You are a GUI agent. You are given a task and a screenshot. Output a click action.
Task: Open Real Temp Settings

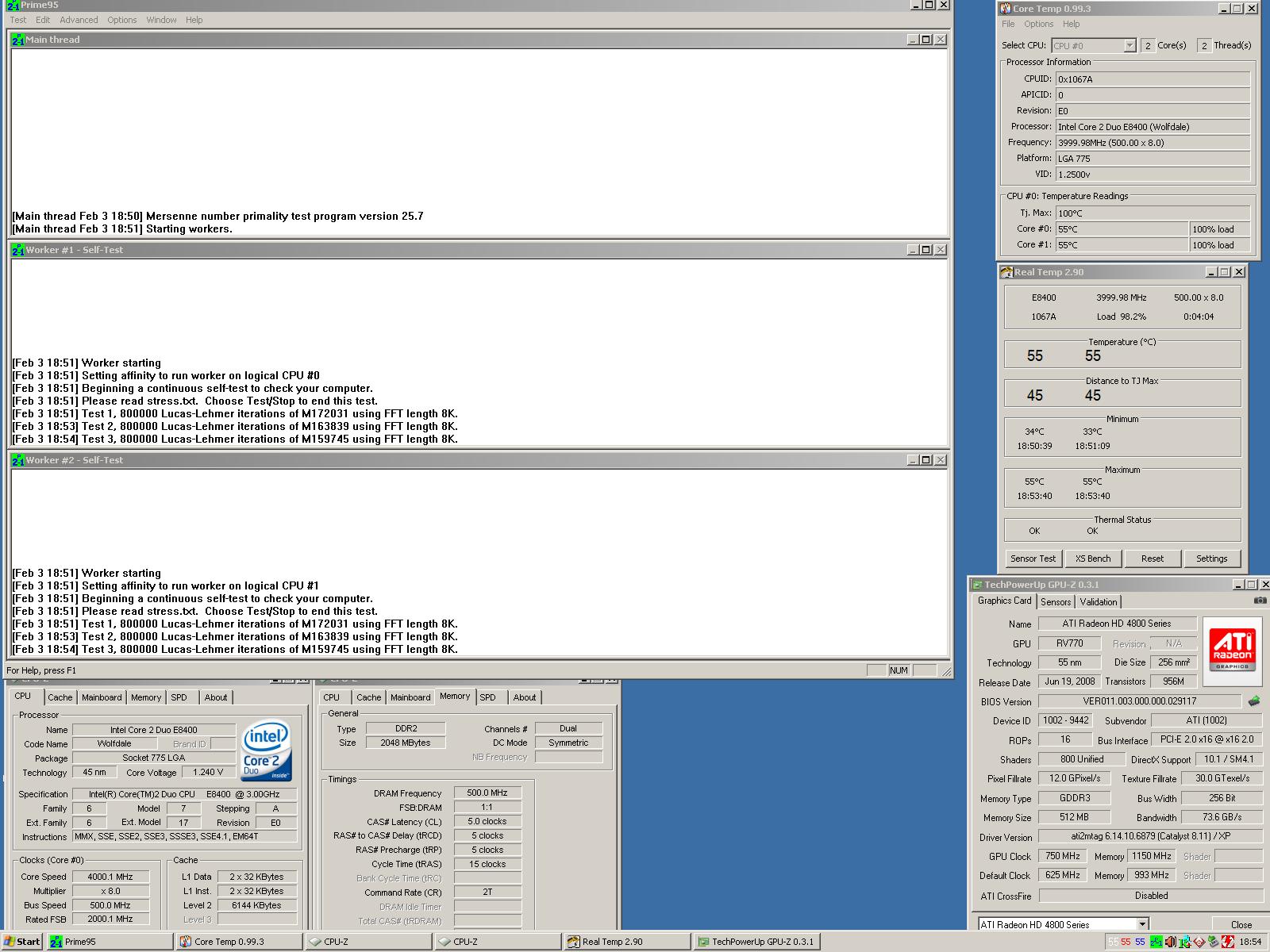coord(1212,559)
